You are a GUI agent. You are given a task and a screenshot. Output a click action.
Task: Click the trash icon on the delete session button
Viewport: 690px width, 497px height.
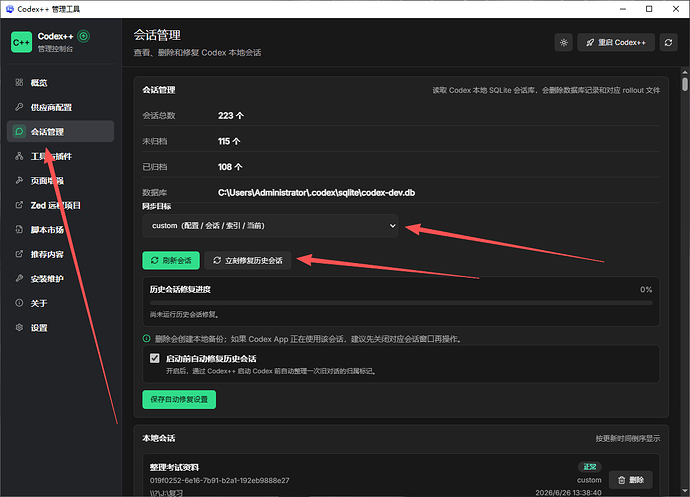(x=621, y=480)
